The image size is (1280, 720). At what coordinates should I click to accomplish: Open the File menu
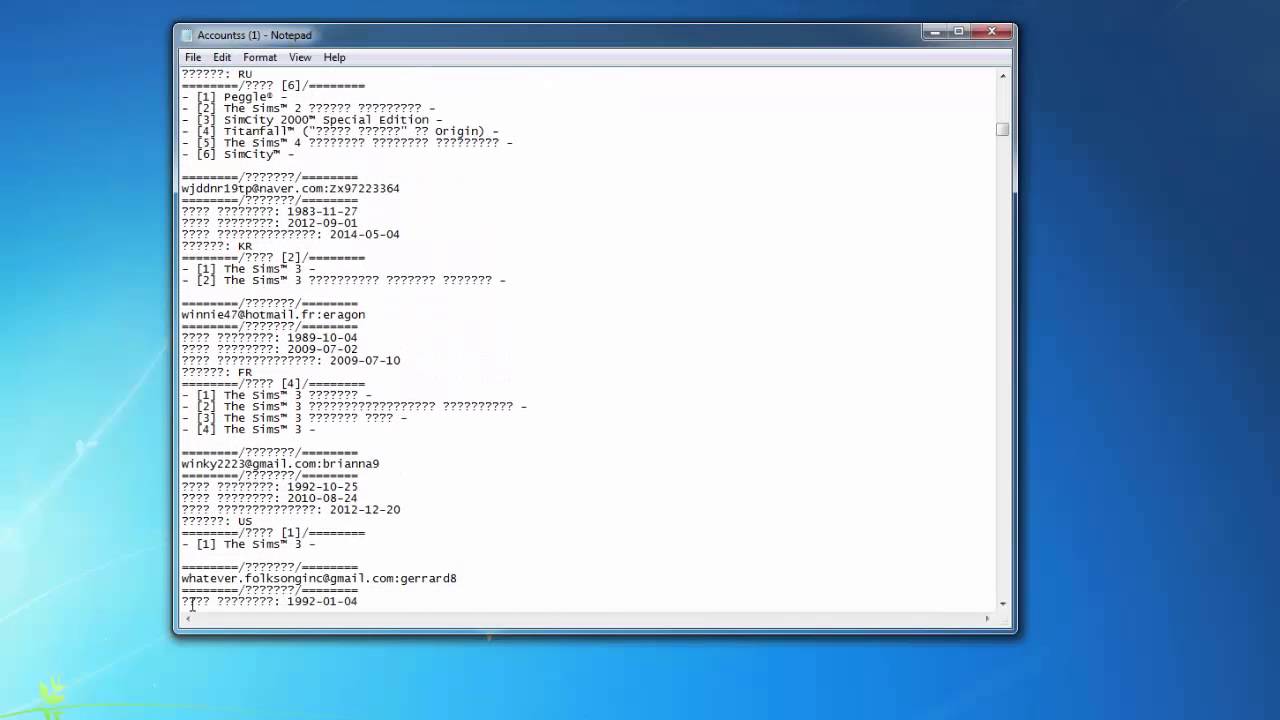point(193,57)
